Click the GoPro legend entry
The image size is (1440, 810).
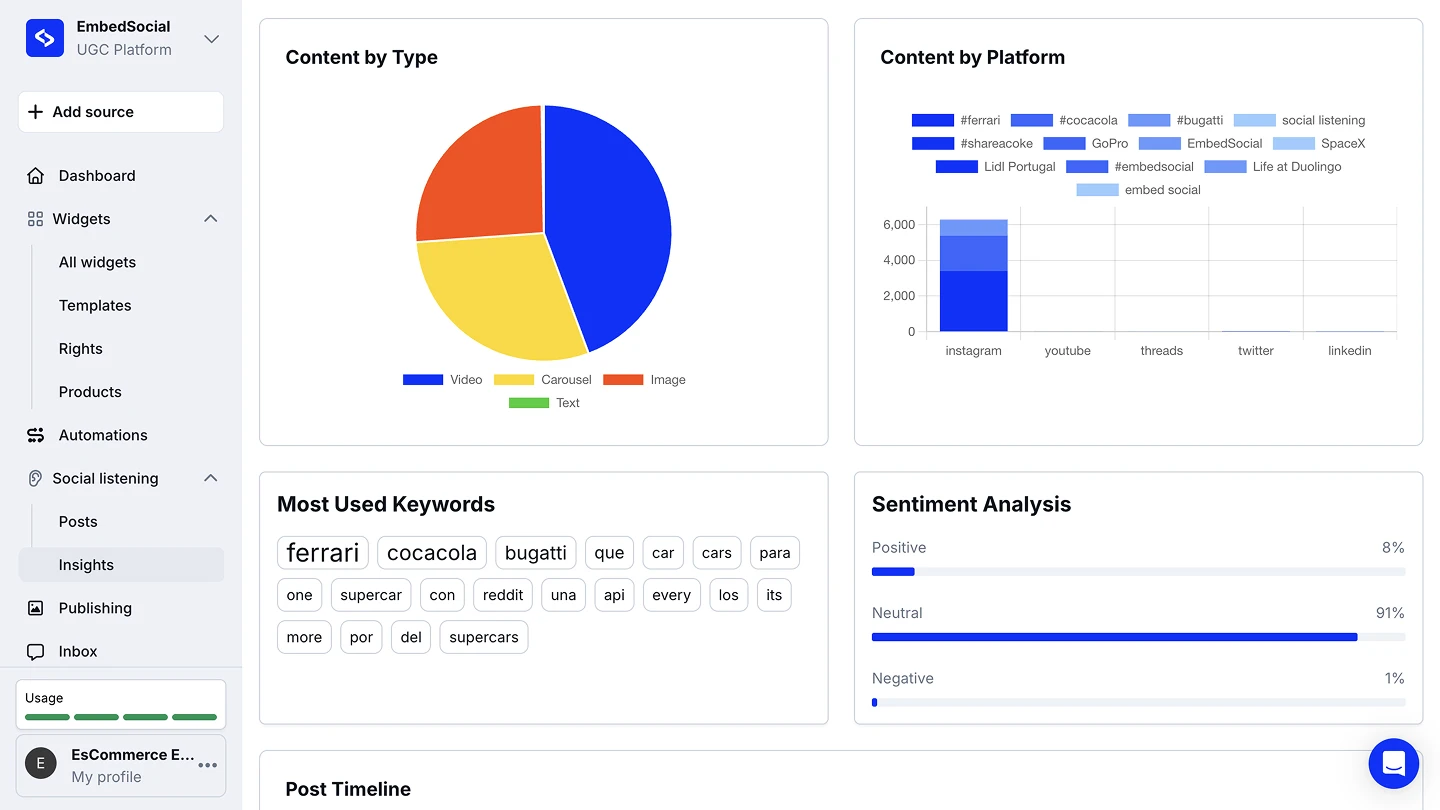tap(1086, 143)
